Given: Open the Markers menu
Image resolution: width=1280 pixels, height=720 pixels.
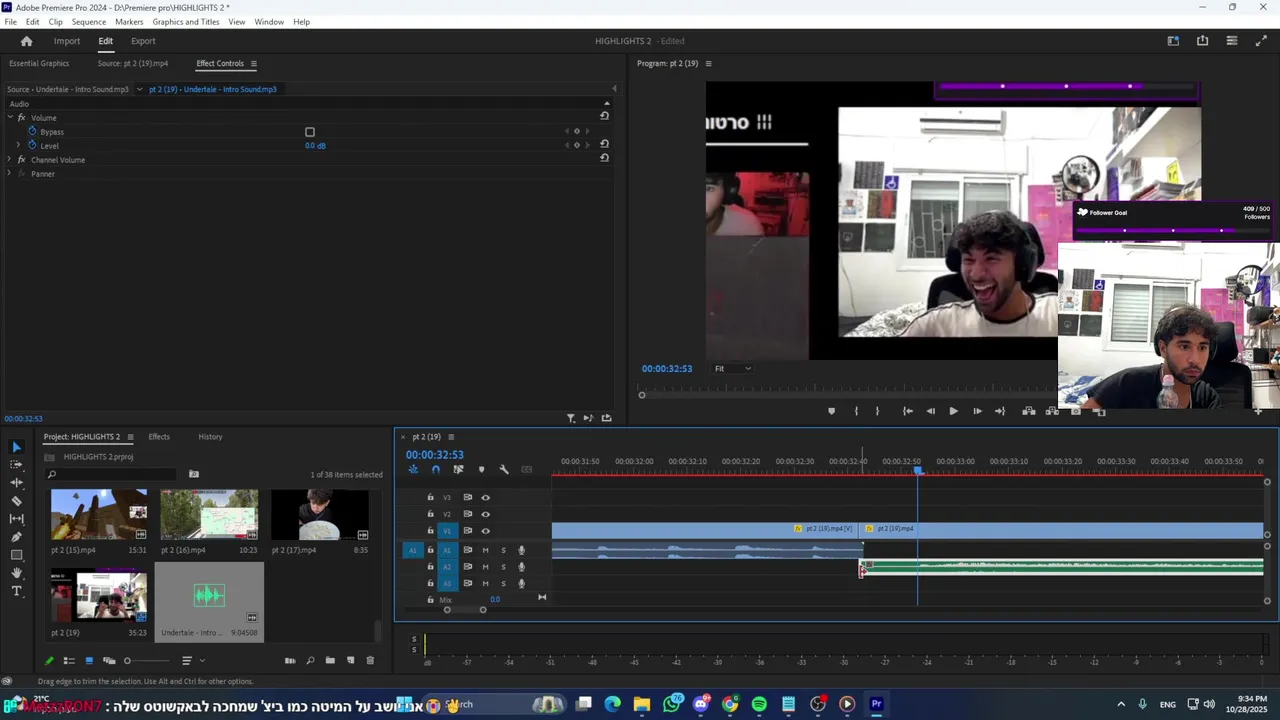Looking at the screenshot, I should tap(129, 21).
